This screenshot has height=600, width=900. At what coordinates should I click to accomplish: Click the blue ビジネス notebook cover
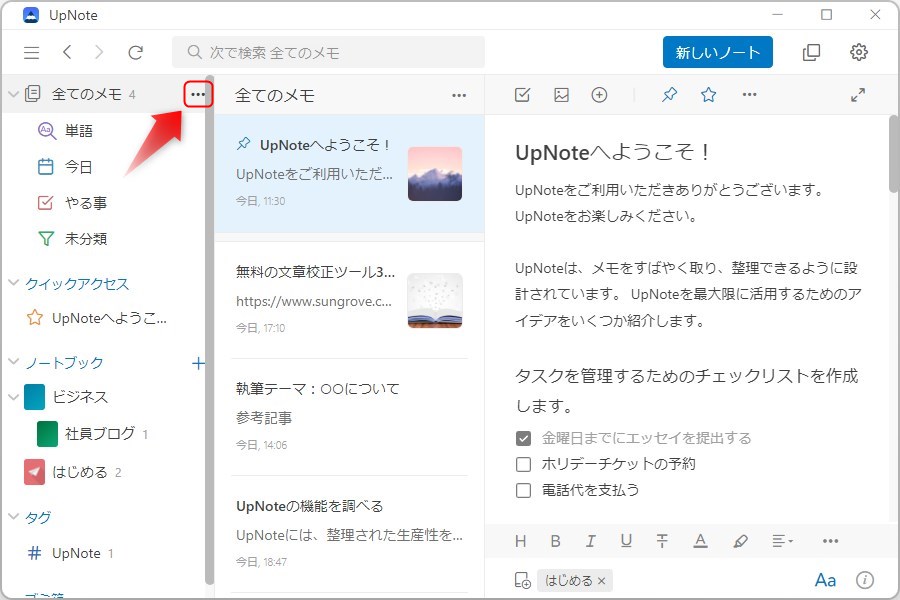pyautogui.click(x=34, y=397)
